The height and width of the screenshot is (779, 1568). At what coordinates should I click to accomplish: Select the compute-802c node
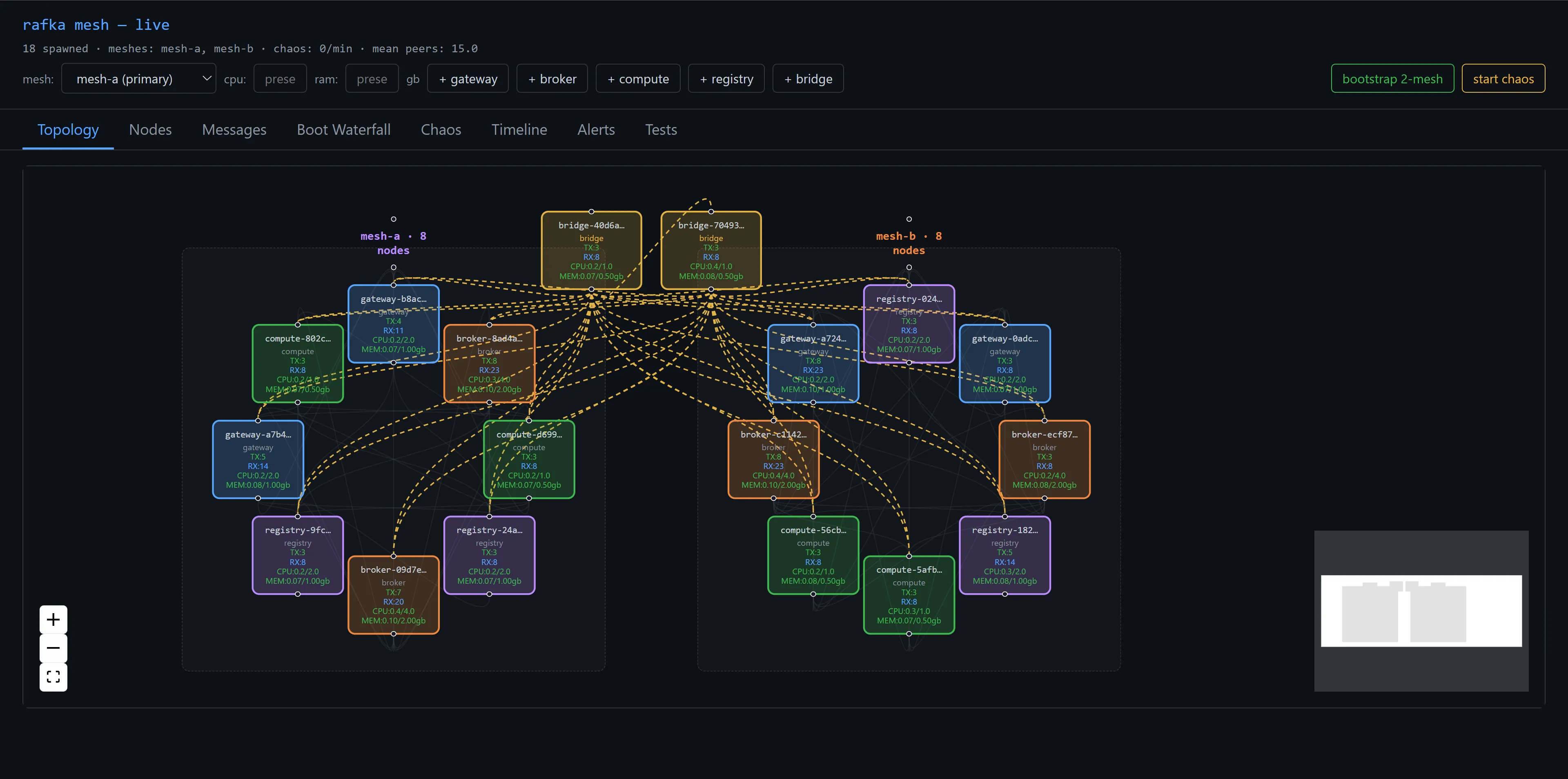pyautogui.click(x=298, y=364)
